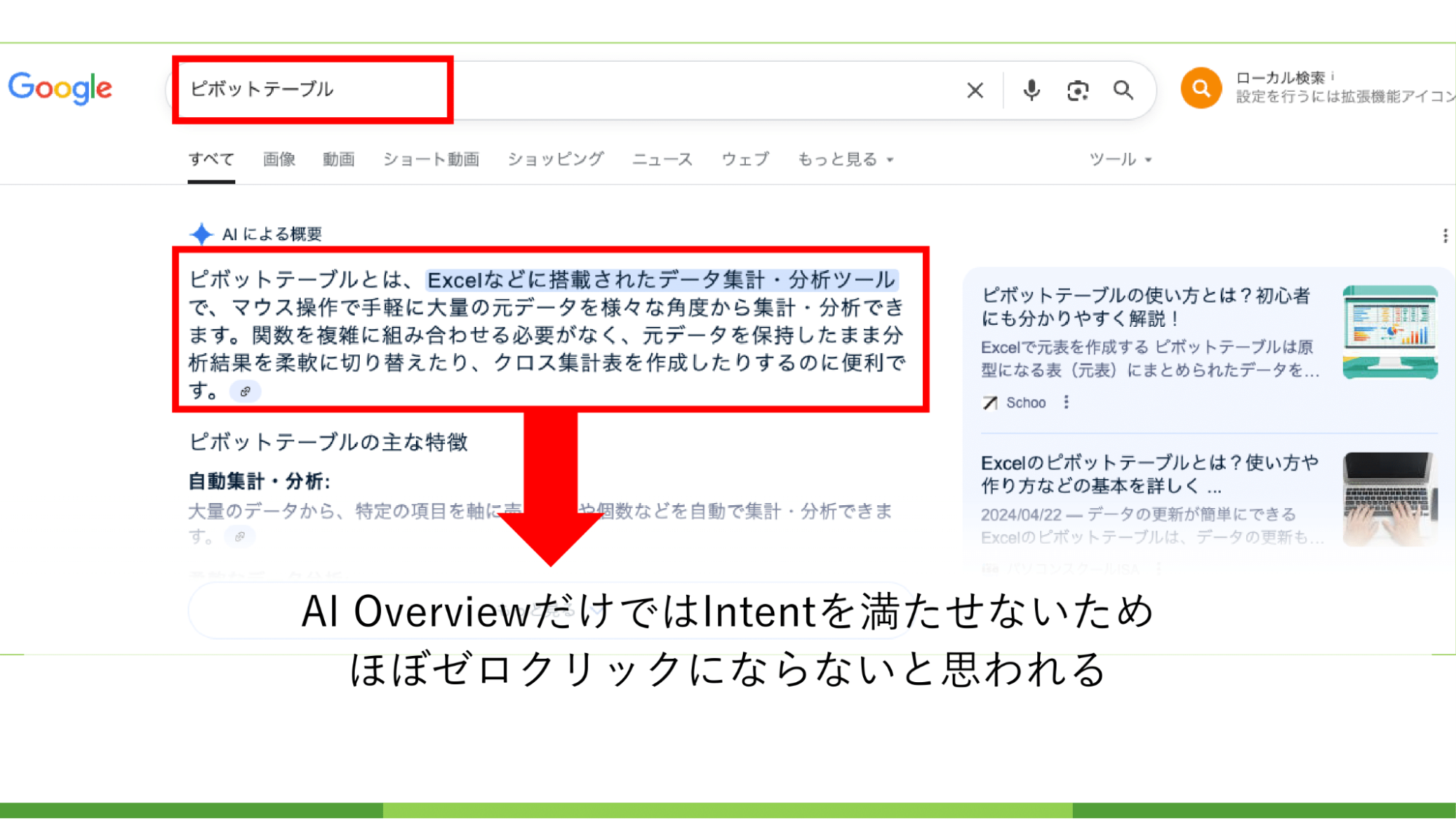Click the orange local search extension icon
This screenshot has width=1456, height=819.
coord(1200,88)
